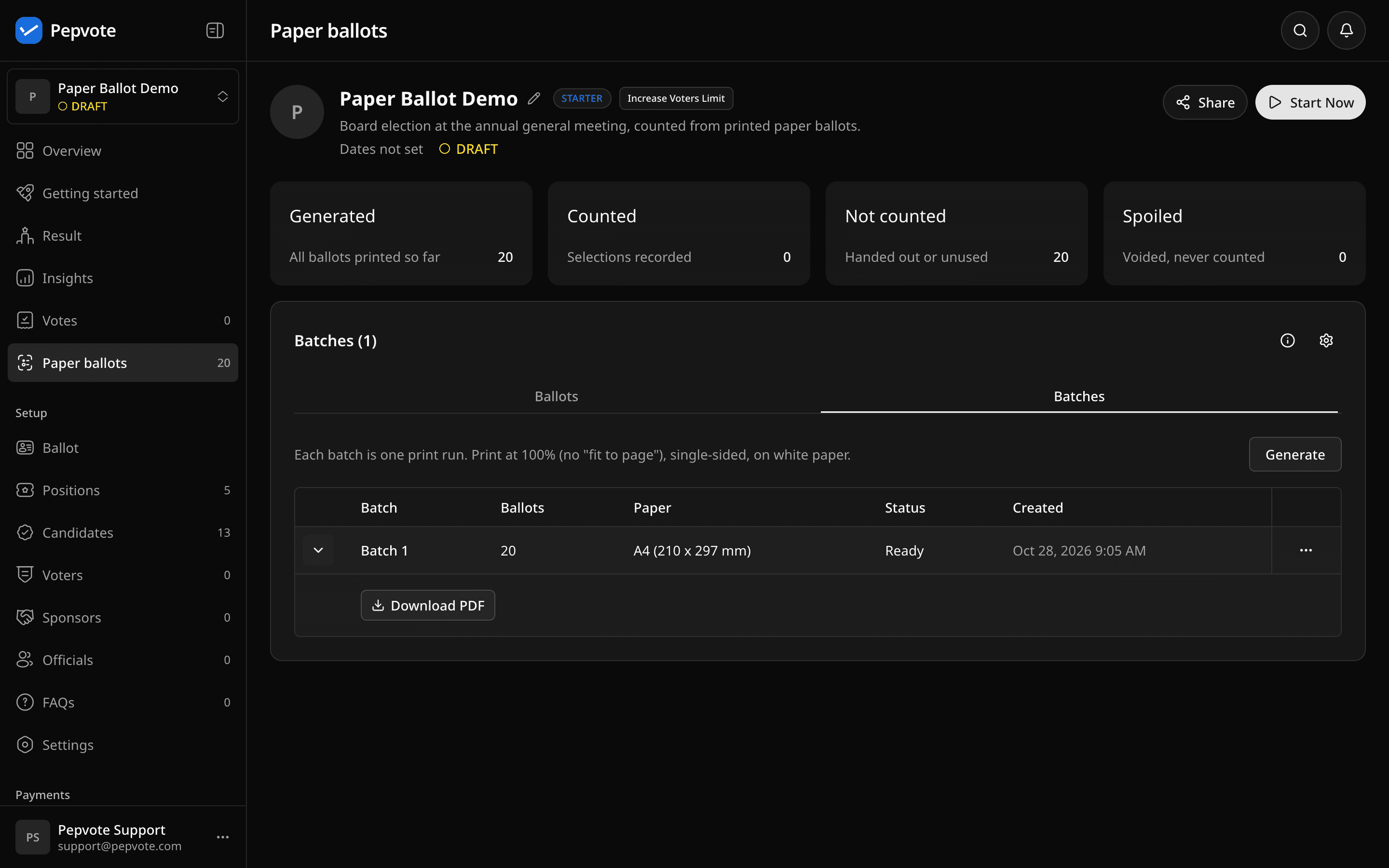The width and height of the screenshot is (1389, 868).
Task: Open Getting started page
Action: (123, 193)
